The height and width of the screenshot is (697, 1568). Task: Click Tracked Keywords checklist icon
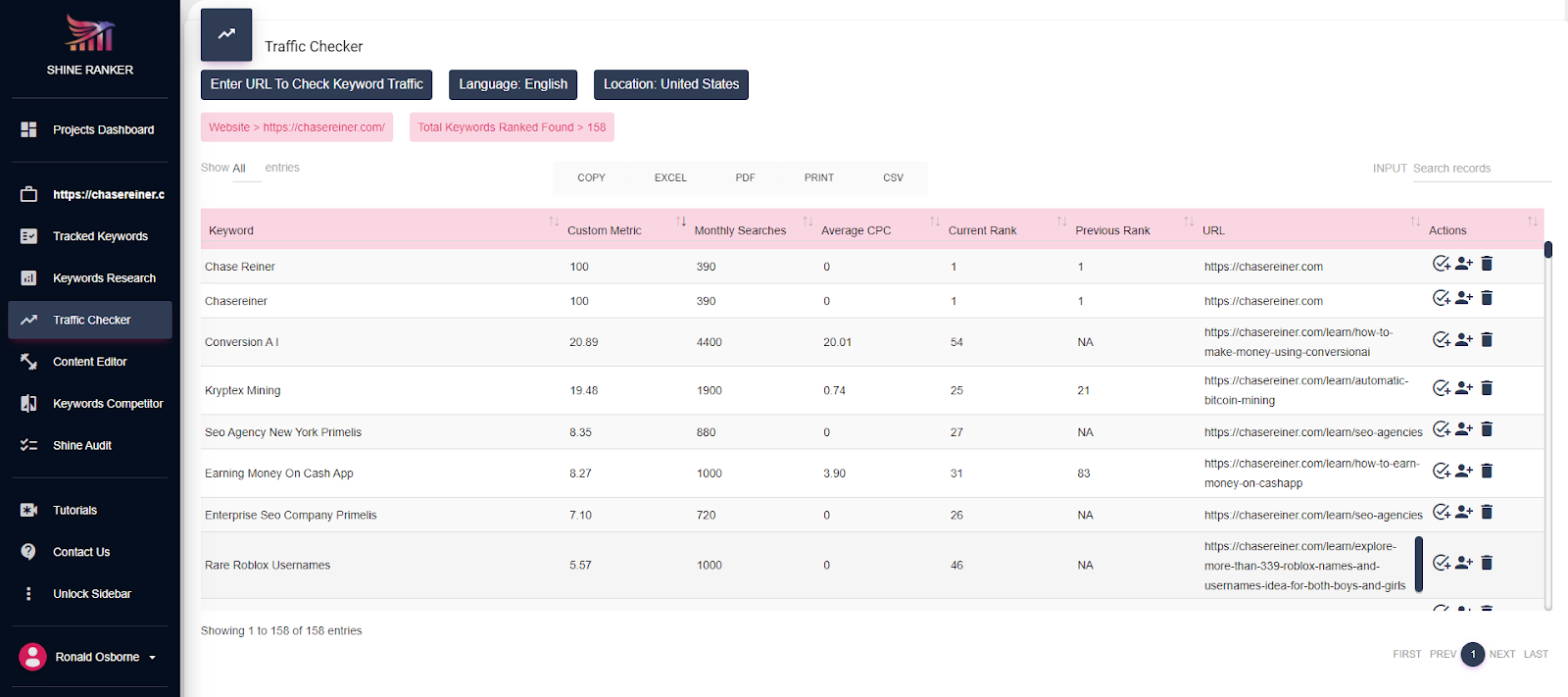pyautogui.click(x=28, y=236)
